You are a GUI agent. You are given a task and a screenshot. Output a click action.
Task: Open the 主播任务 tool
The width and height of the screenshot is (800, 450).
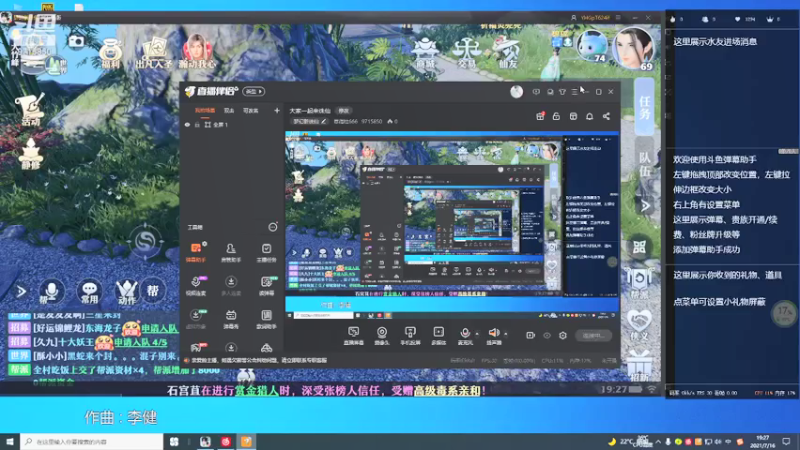pos(266,253)
